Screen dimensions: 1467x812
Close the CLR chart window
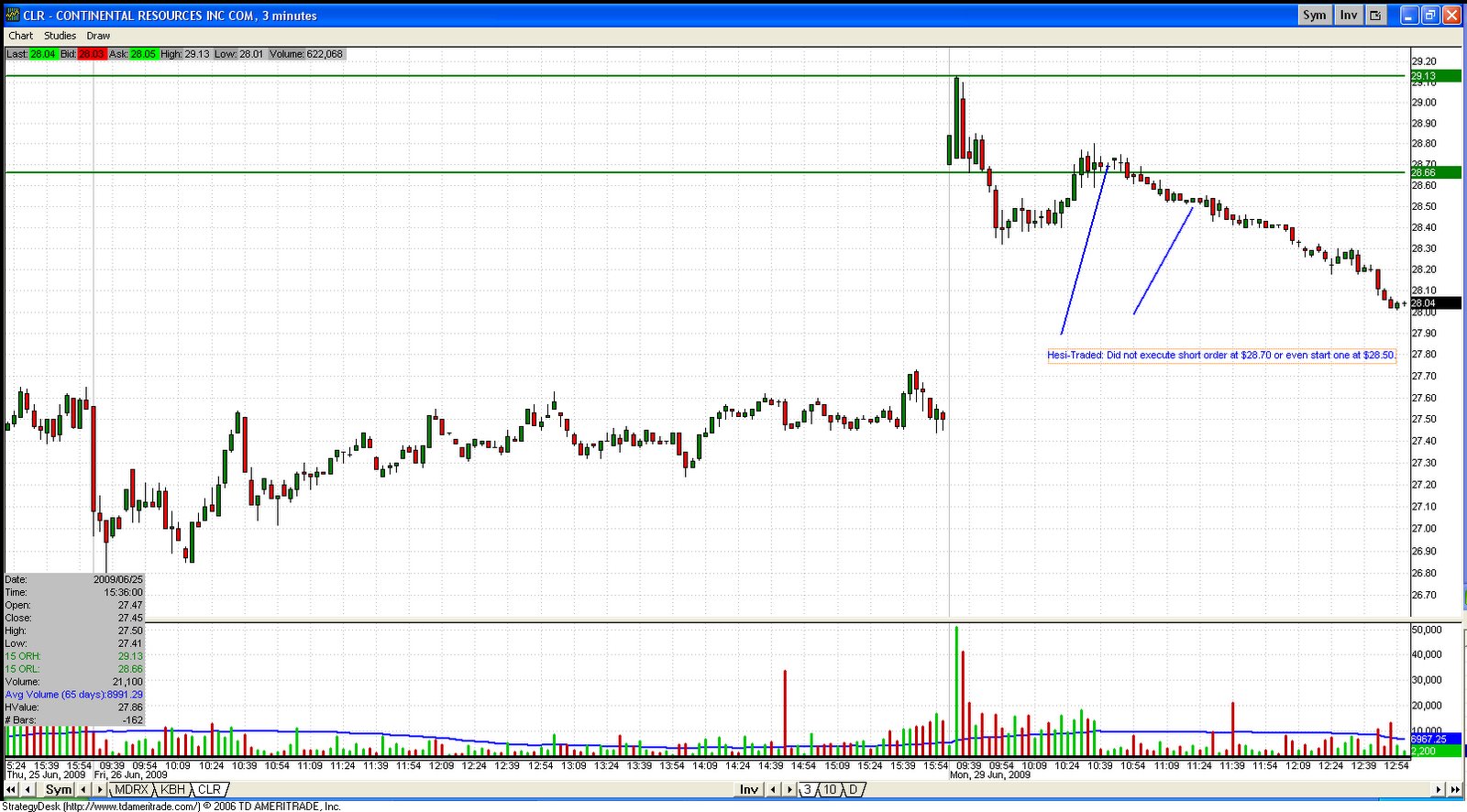tap(1451, 15)
